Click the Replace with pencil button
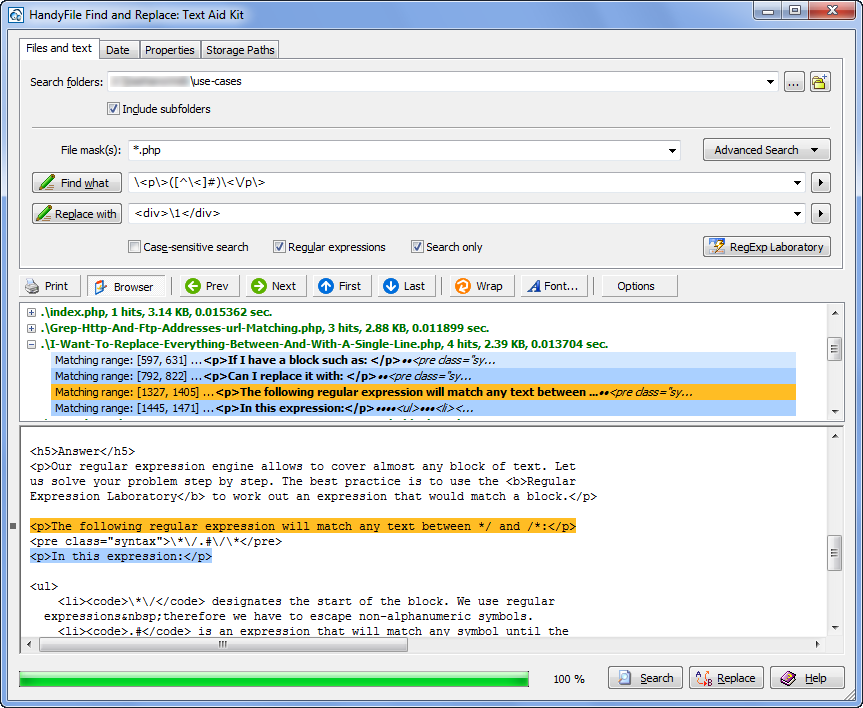The image size is (863, 708). coord(77,214)
